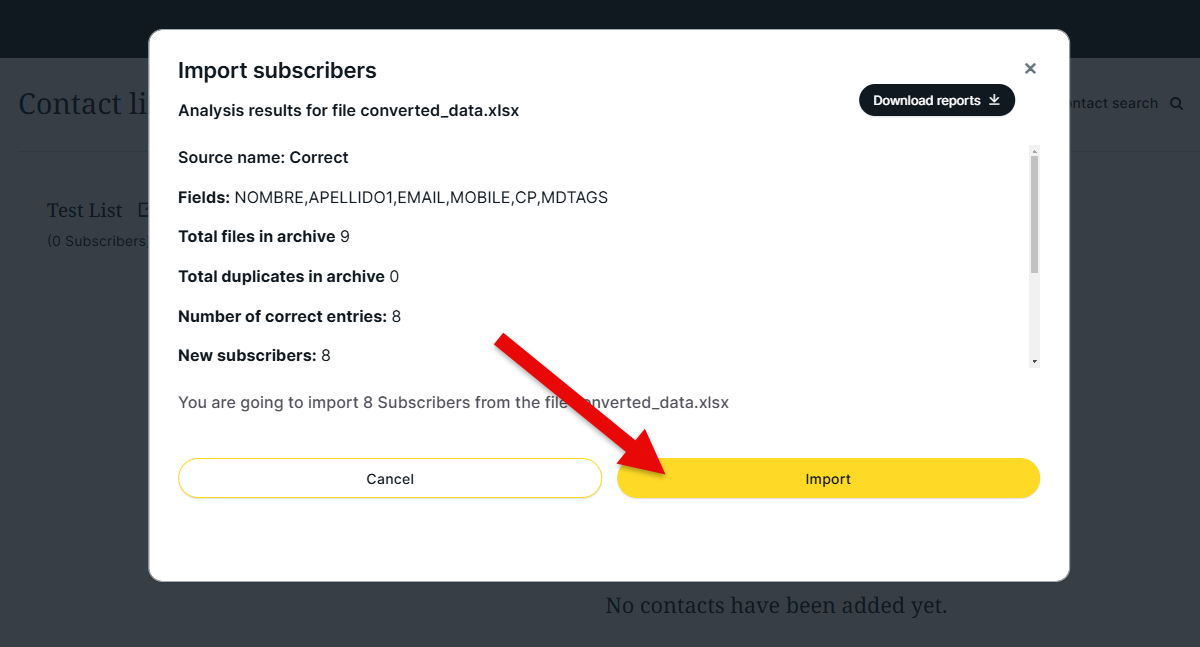This screenshot has width=1200, height=647.
Task: Click the Source name: Correct line
Action: click(263, 158)
